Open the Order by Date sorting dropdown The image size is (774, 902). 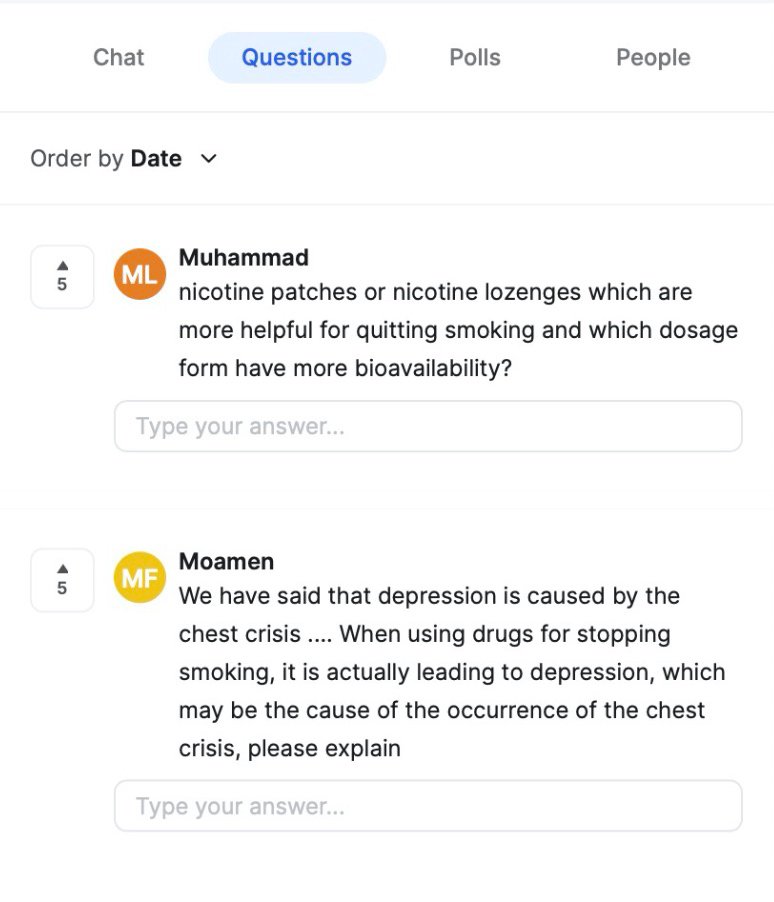[123, 159]
